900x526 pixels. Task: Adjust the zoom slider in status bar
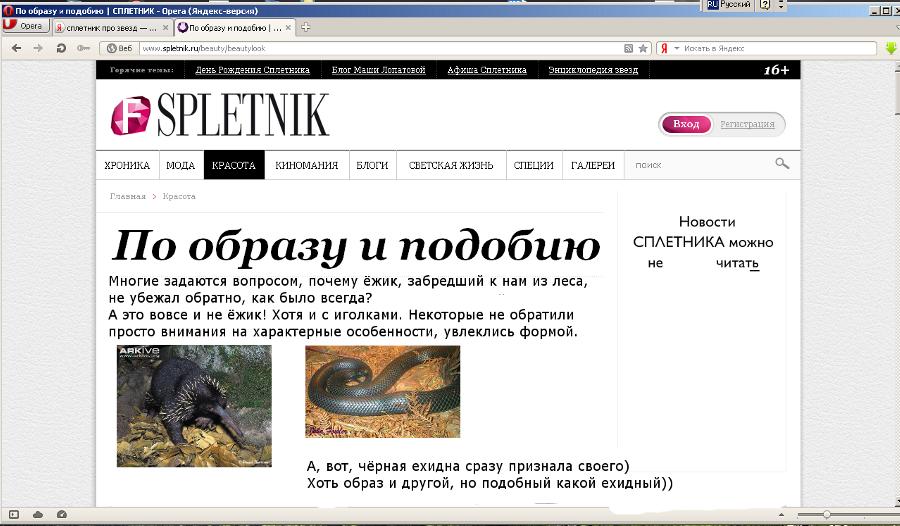coord(826,514)
